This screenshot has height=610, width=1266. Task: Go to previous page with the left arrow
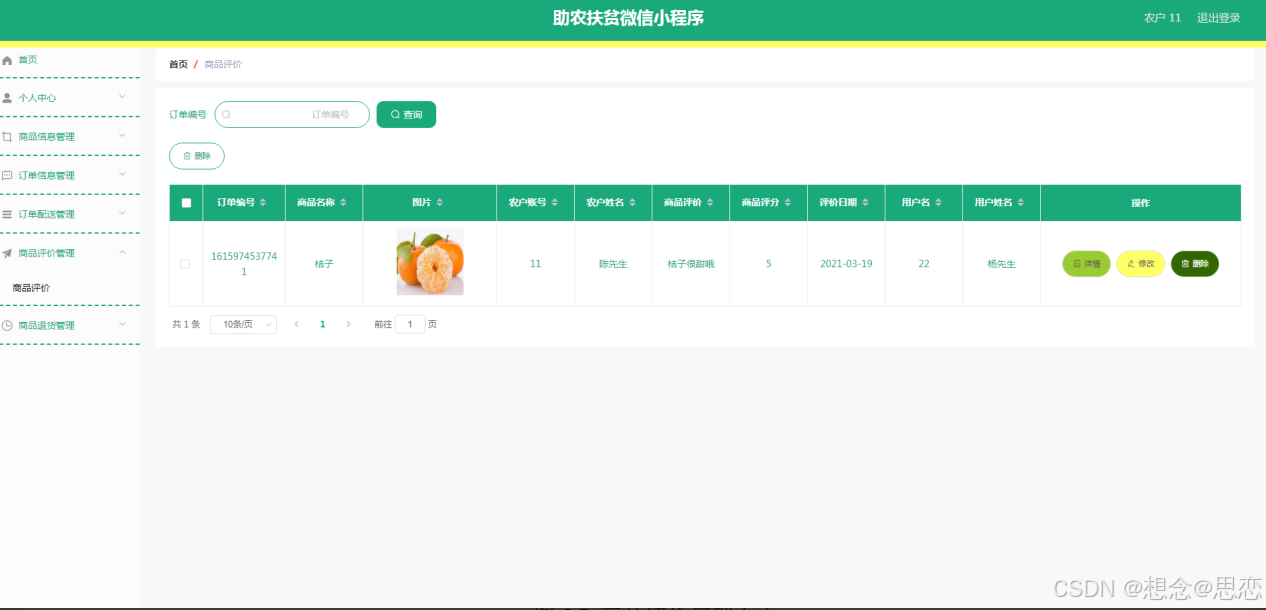[x=296, y=324]
